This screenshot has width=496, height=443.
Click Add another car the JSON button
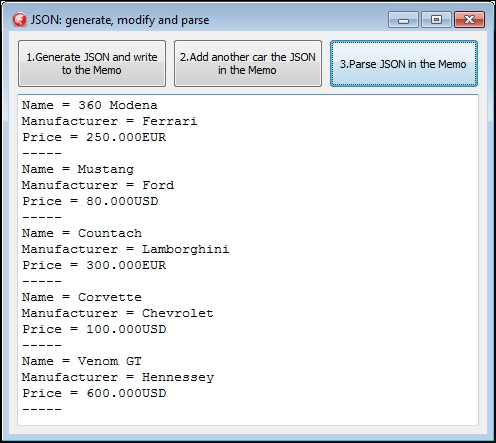248,64
